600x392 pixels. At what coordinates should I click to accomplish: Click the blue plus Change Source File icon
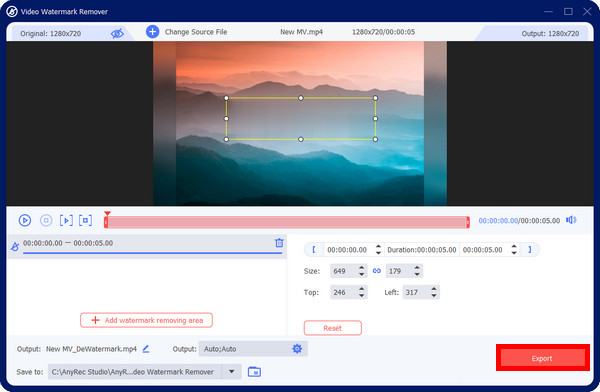(x=152, y=32)
